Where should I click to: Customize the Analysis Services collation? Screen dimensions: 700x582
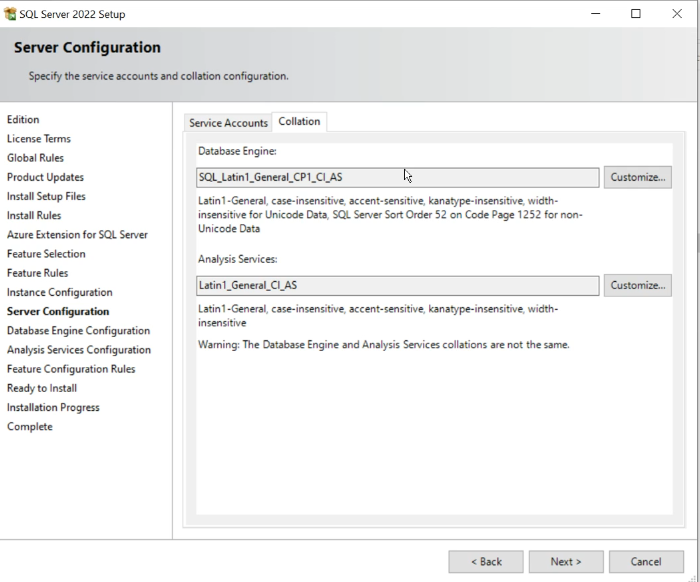pos(638,285)
